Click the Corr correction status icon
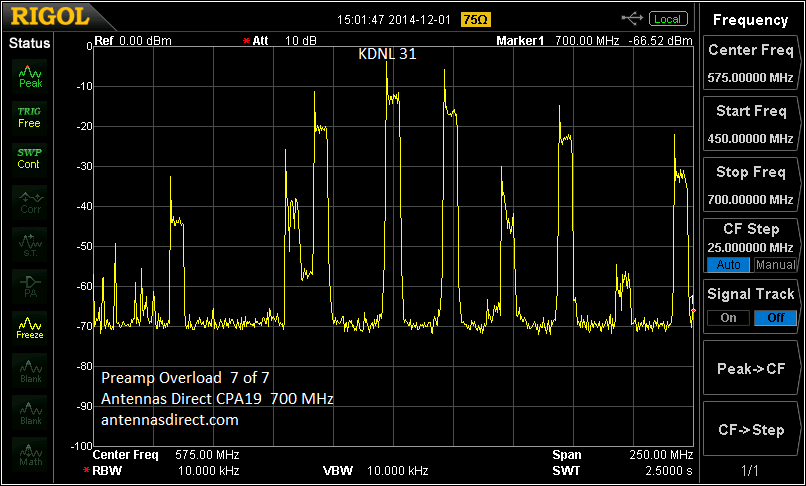Viewport: 806px width, 486px height. (x=30, y=202)
